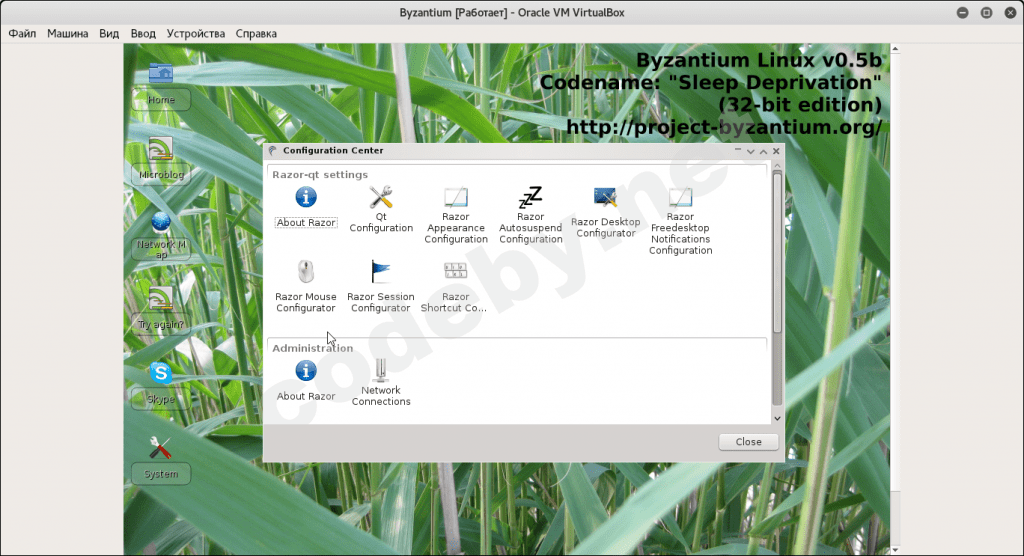Click the Try again? desktop icon
This screenshot has width=1024, height=556.
point(161,310)
